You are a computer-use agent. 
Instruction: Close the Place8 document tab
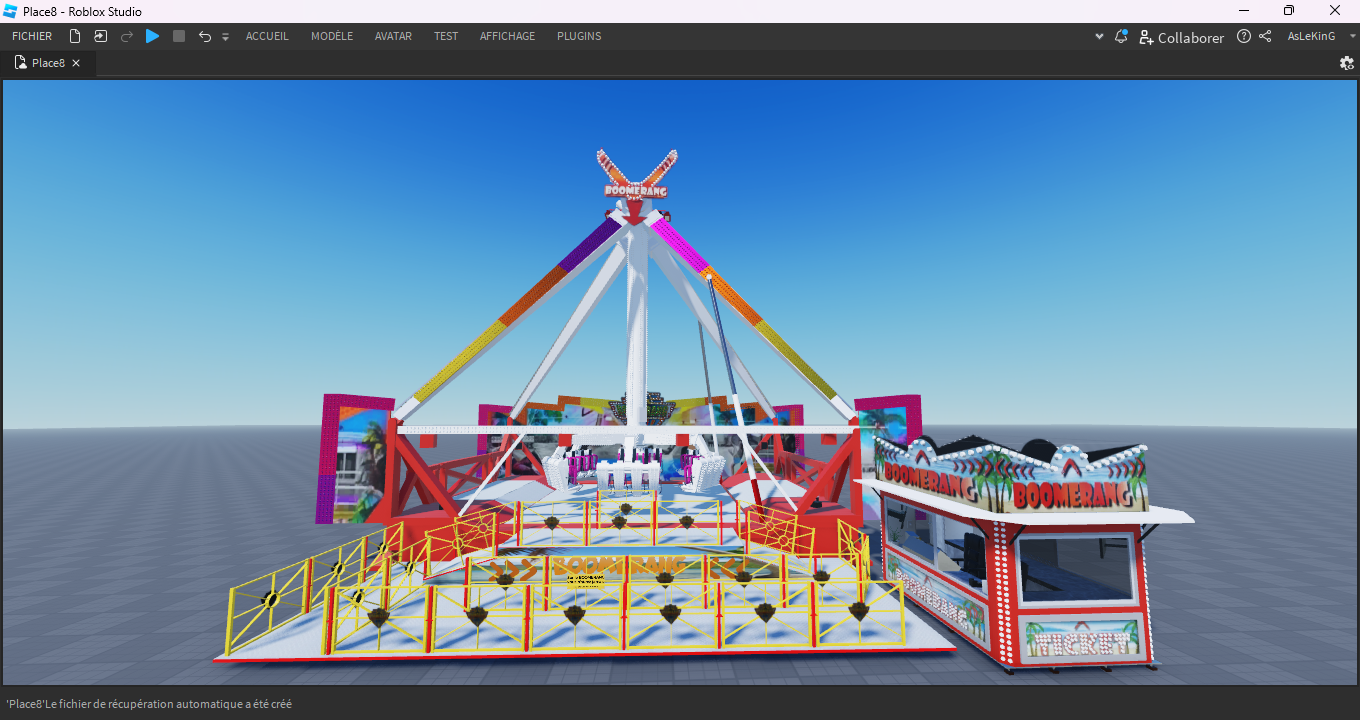pyautogui.click(x=76, y=63)
